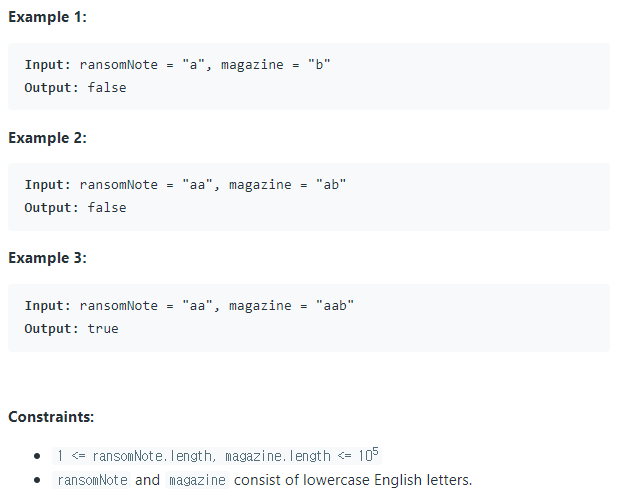
Task: Click the Example 2 heading
Action: coord(47,138)
